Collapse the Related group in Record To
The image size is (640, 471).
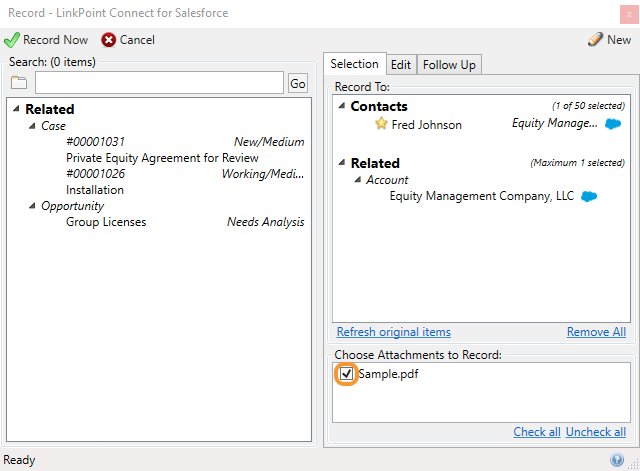(x=342, y=162)
